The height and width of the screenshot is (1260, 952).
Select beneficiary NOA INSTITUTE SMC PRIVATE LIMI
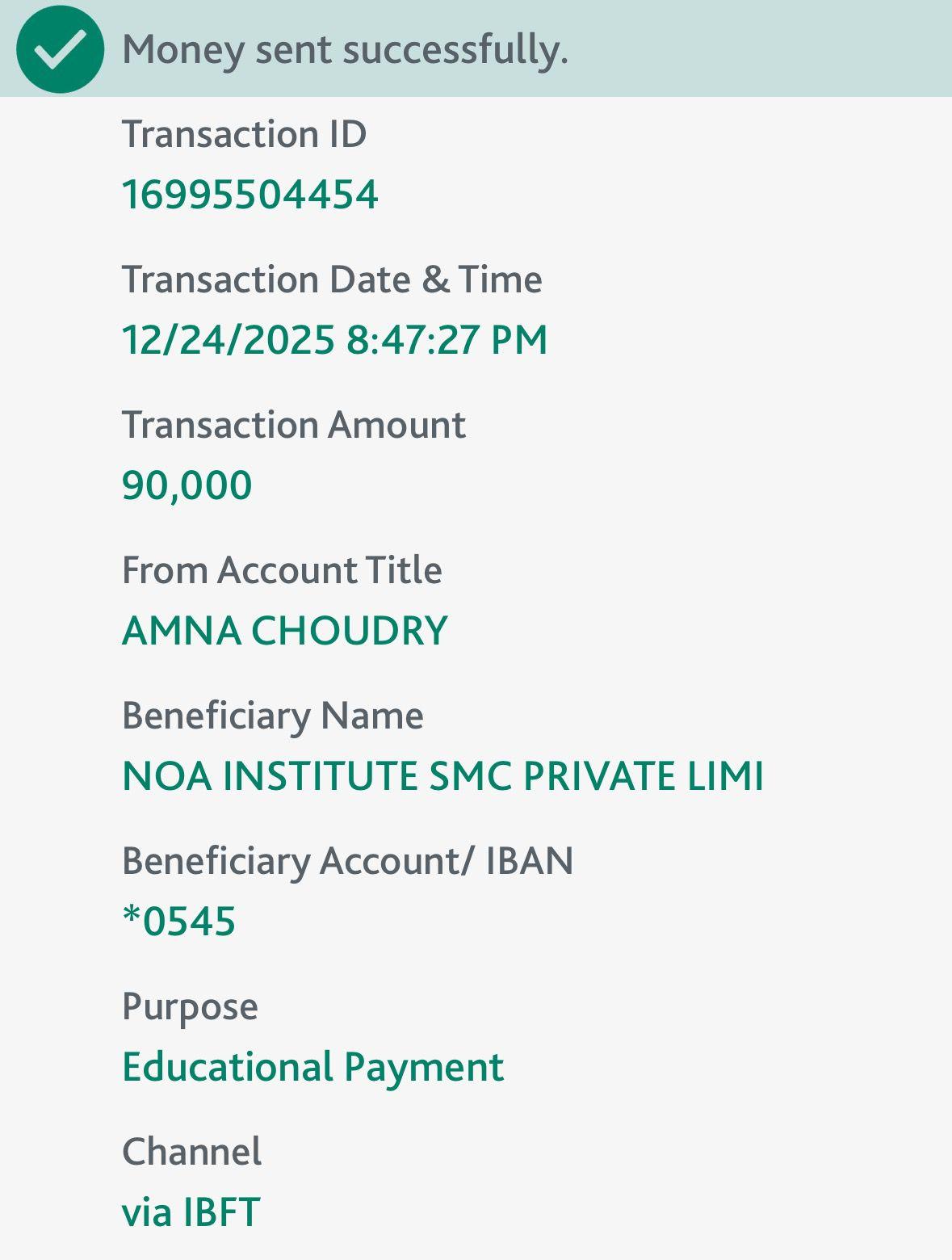tap(442, 776)
